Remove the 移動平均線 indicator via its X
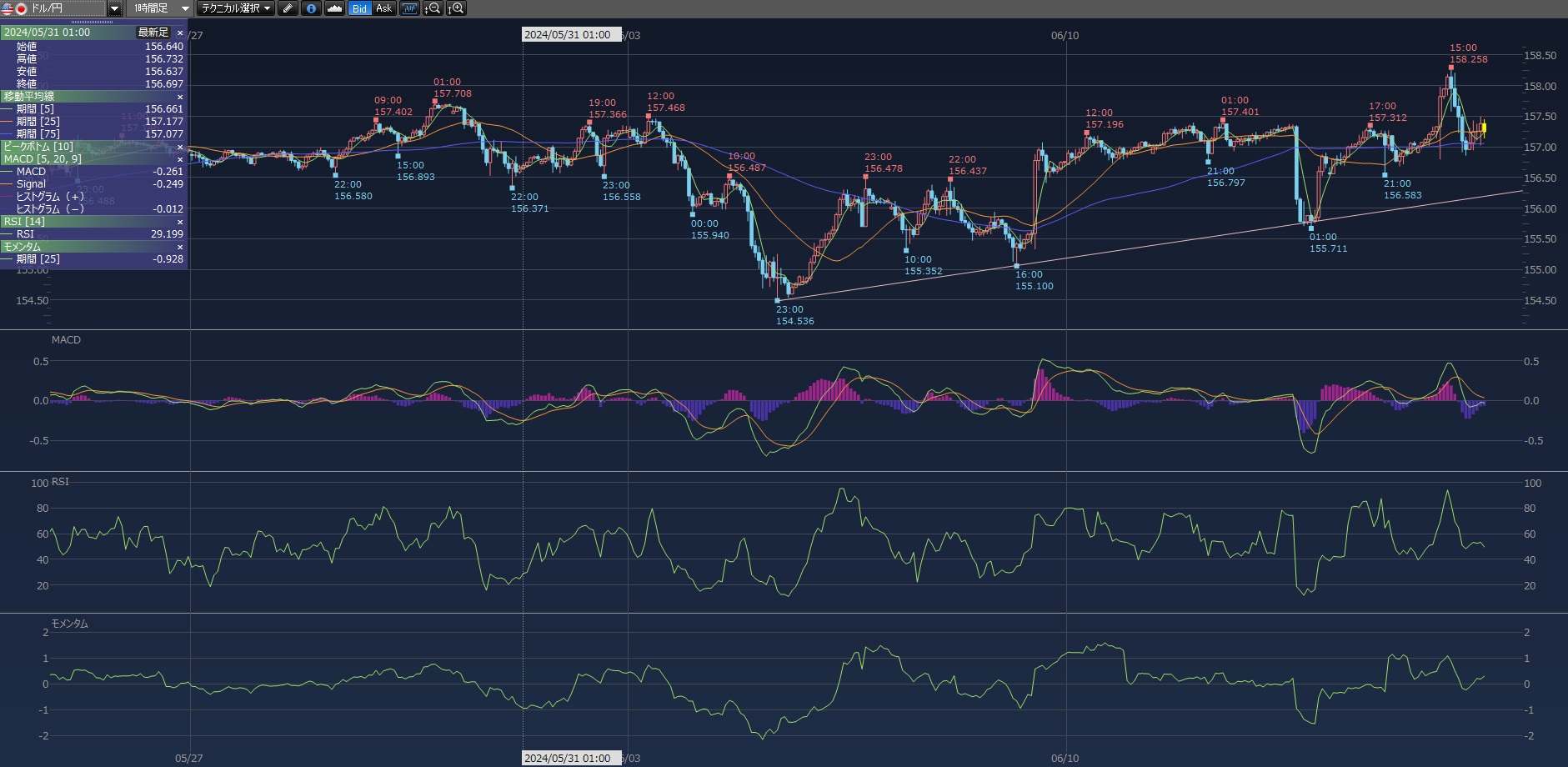 tap(180, 97)
